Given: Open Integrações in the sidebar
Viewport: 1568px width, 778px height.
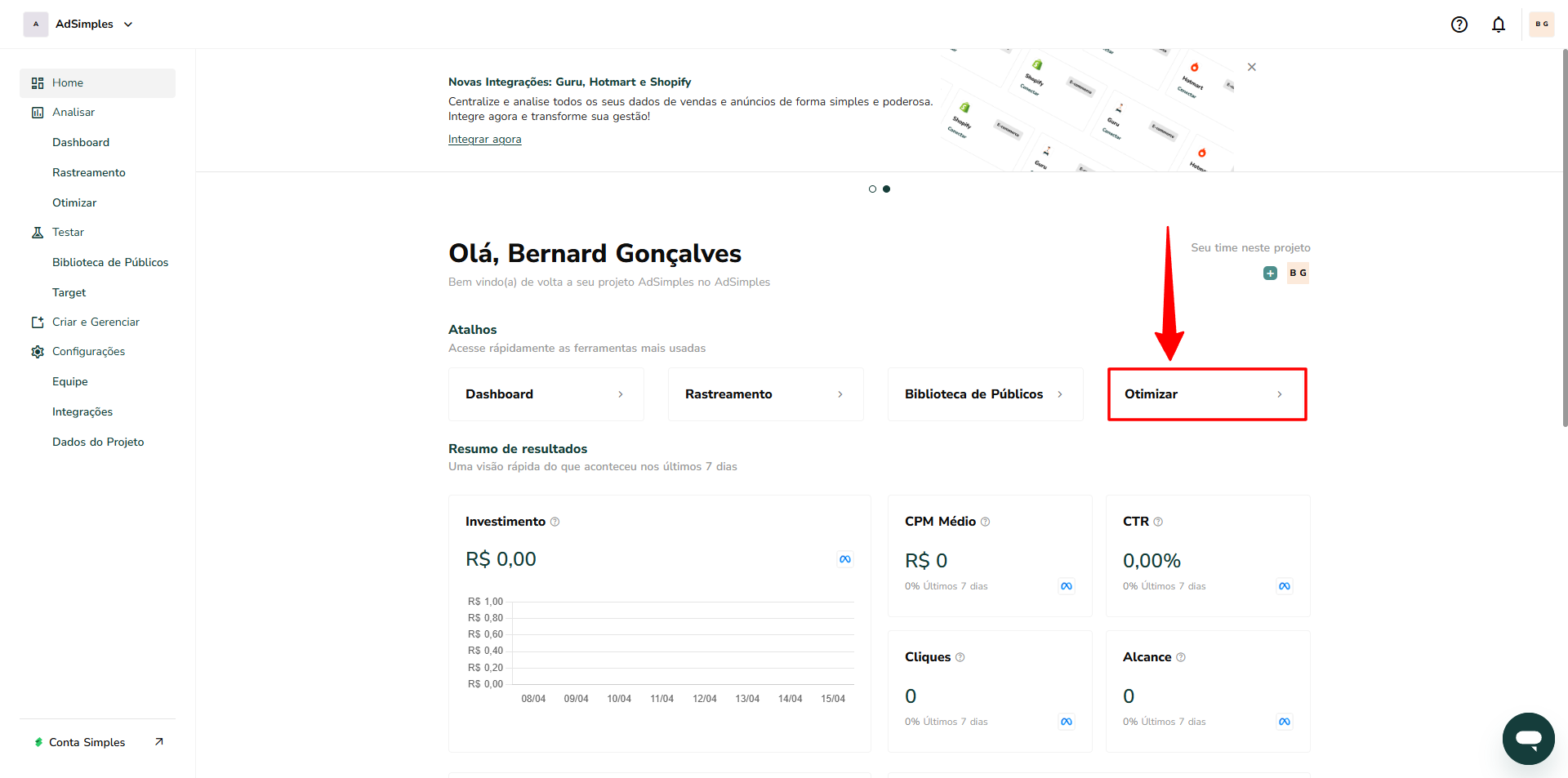Looking at the screenshot, I should click(x=82, y=411).
